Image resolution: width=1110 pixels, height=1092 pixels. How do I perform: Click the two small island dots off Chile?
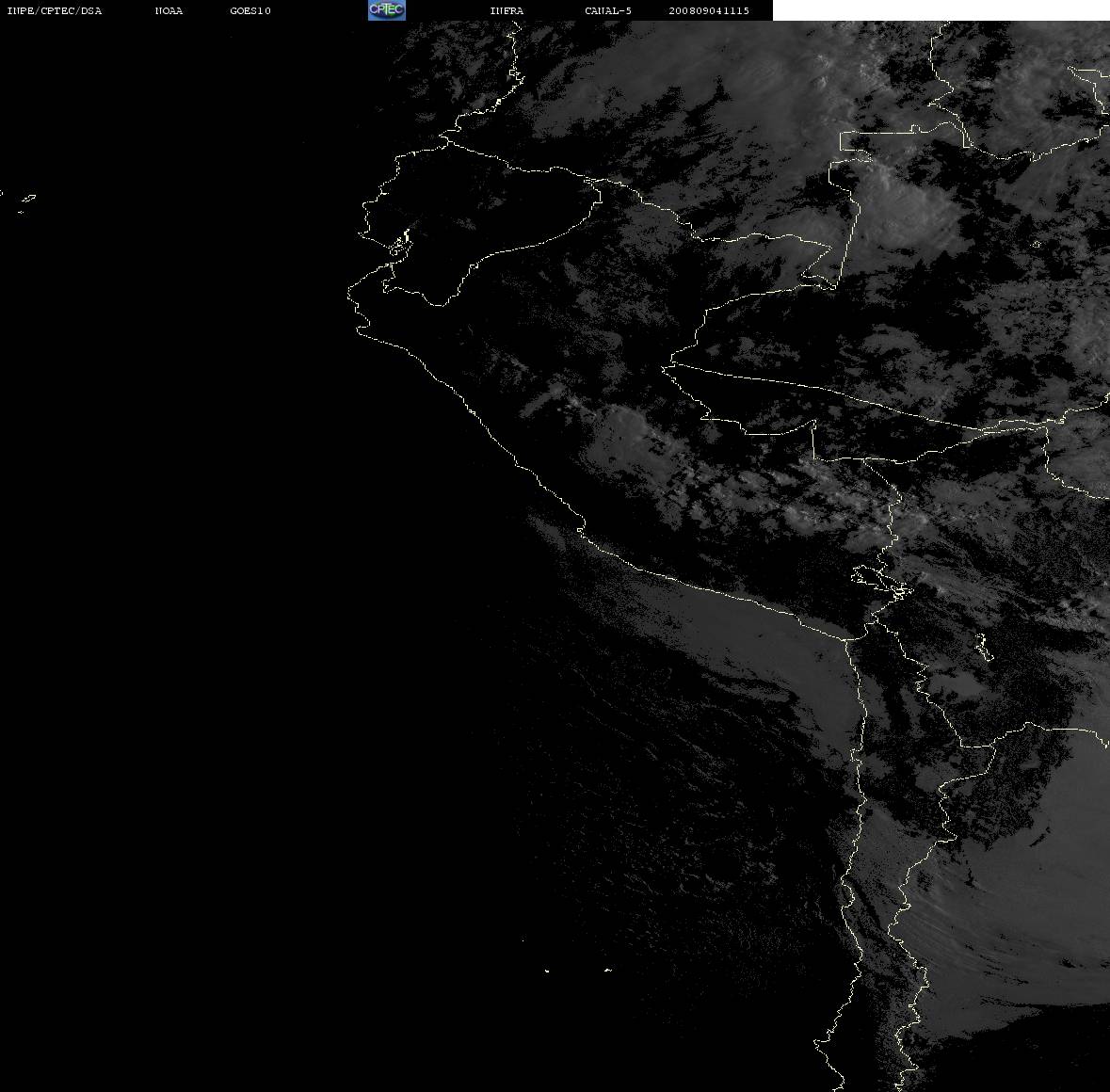coord(577,970)
